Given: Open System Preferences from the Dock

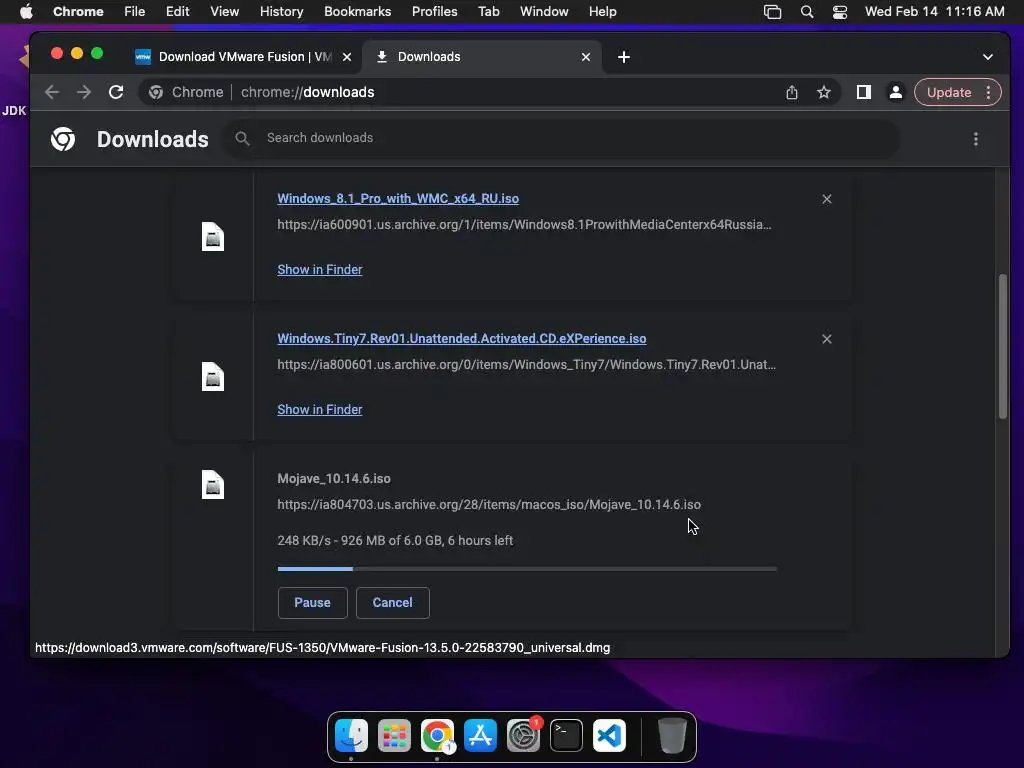Looking at the screenshot, I should click(x=523, y=736).
